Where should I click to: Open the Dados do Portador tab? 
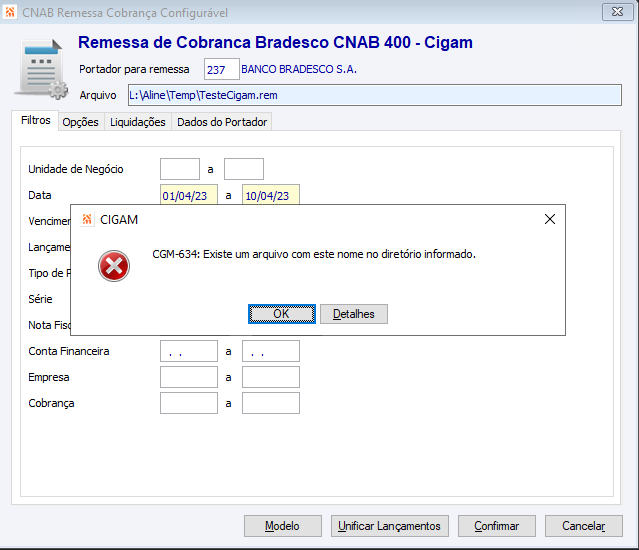coord(222,122)
